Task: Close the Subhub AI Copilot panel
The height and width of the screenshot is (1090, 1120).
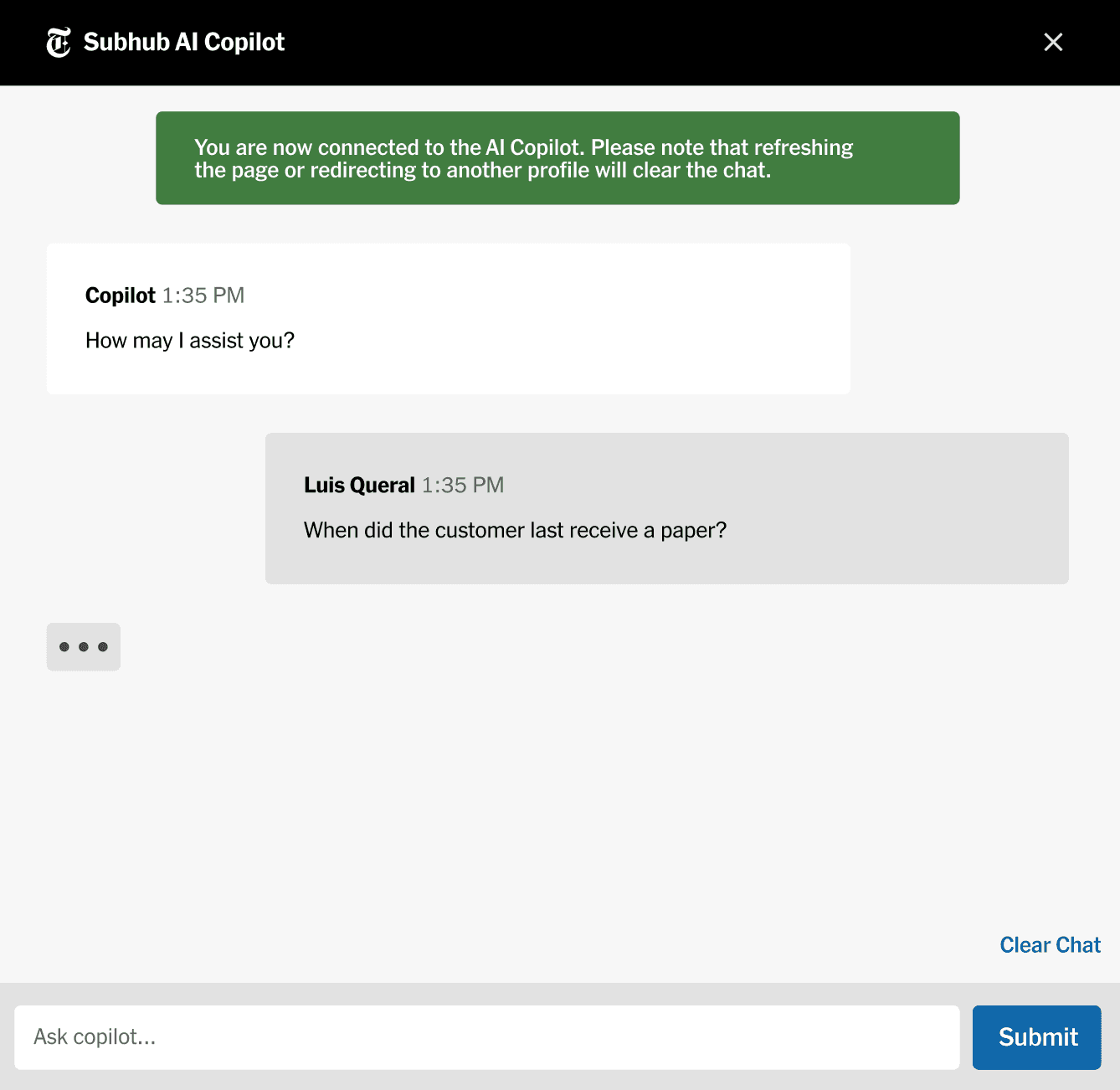Action: coord(1053,42)
